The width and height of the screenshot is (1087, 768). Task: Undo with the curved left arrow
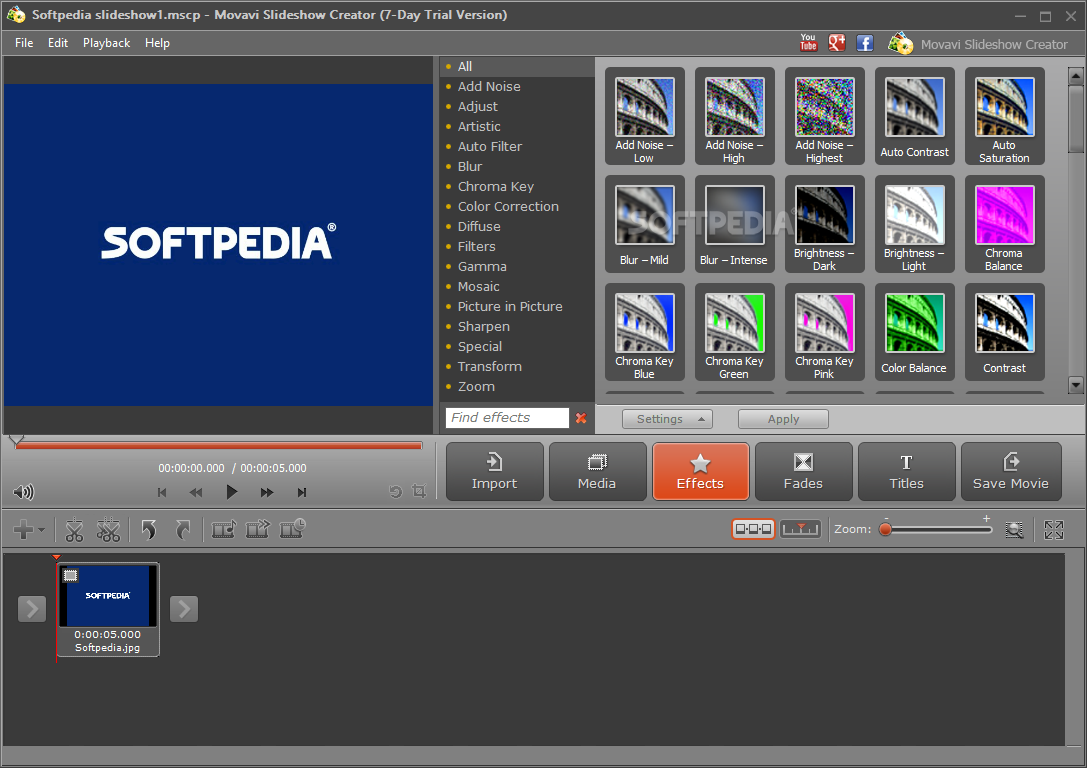pos(148,530)
